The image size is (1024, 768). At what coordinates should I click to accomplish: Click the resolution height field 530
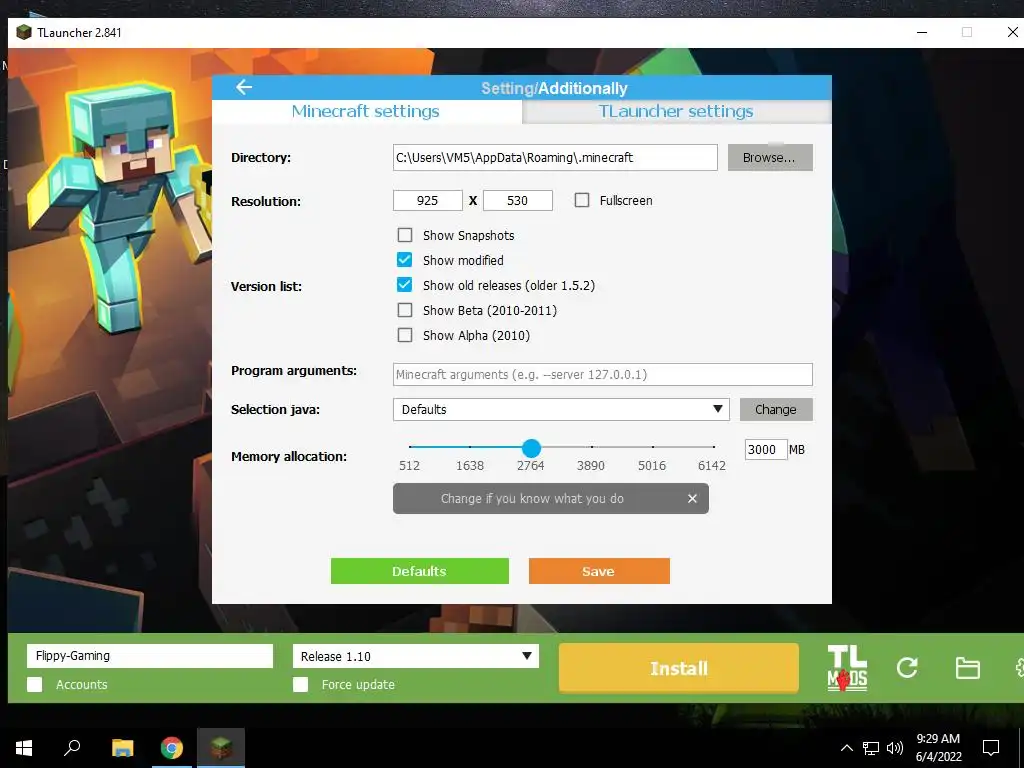pos(518,200)
